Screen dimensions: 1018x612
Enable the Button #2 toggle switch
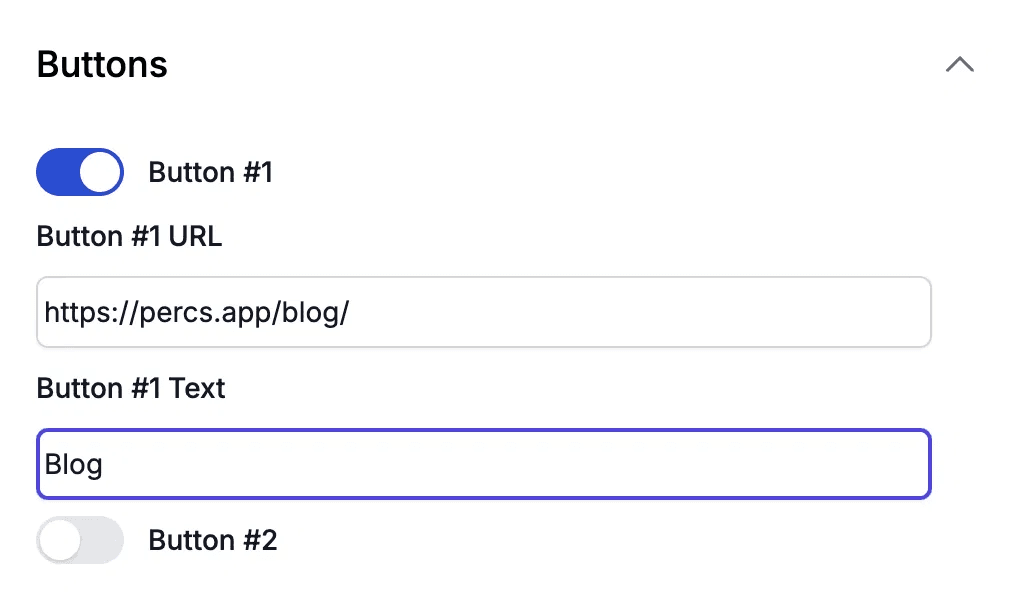[80, 540]
